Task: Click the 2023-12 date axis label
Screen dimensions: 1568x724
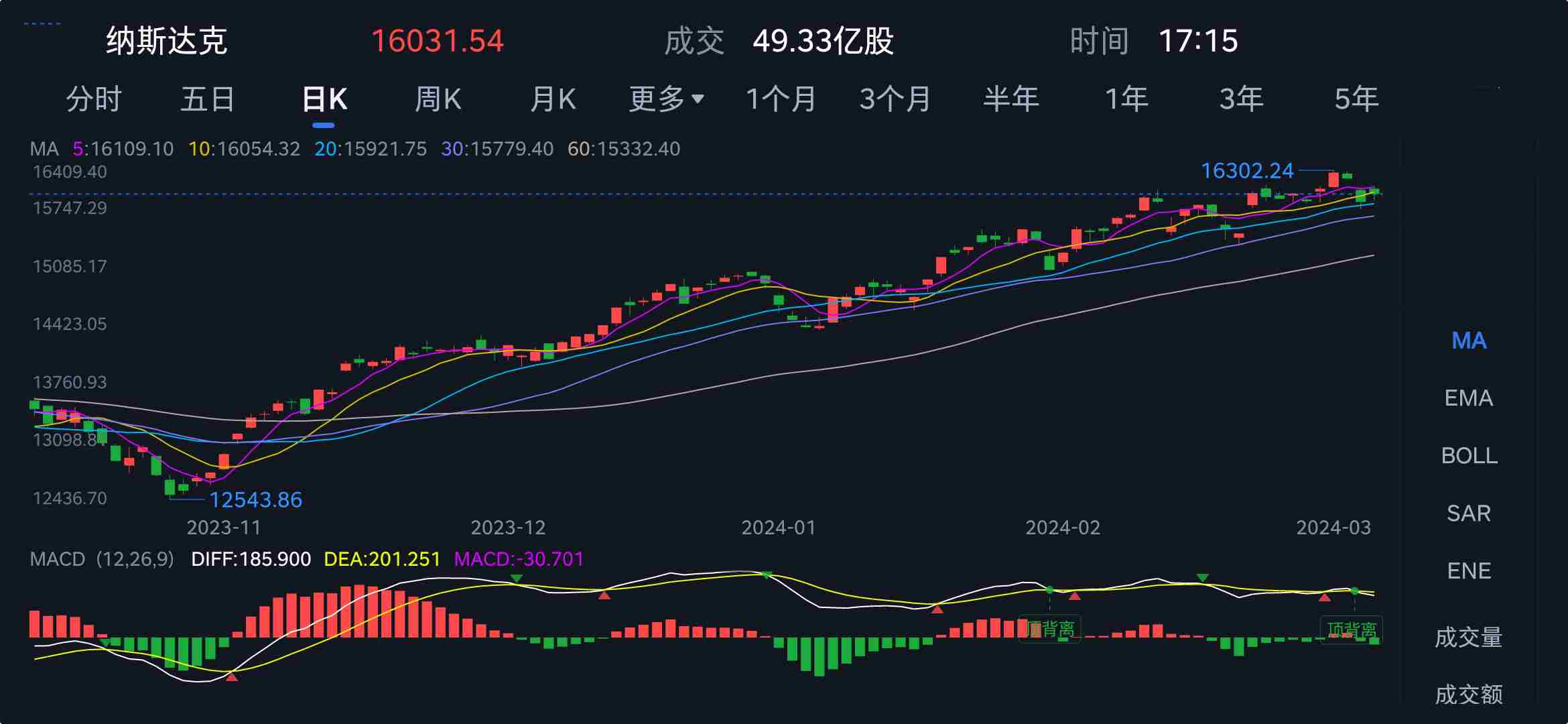Action: pos(508,528)
